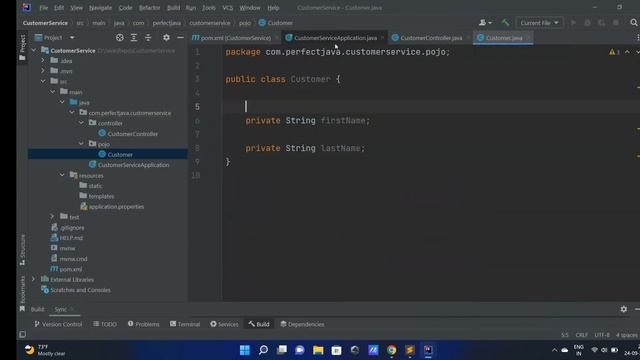Click the Windows Start button
The height and width of the screenshot is (360, 640).
click(x=244, y=350)
